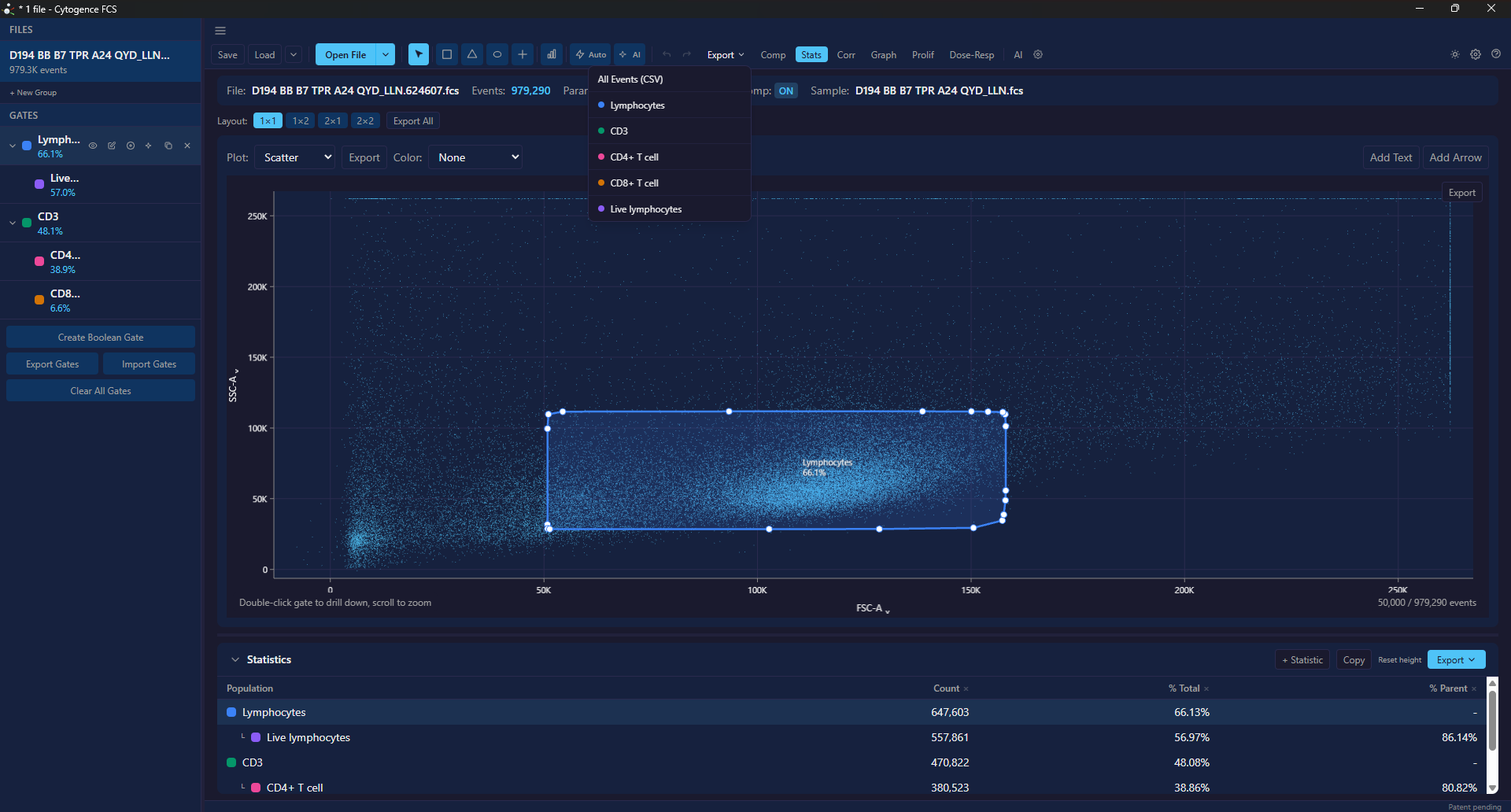Image resolution: width=1511 pixels, height=812 pixels.
Task: Pick the ellipse gate tool
Action: tap(497, 54)
